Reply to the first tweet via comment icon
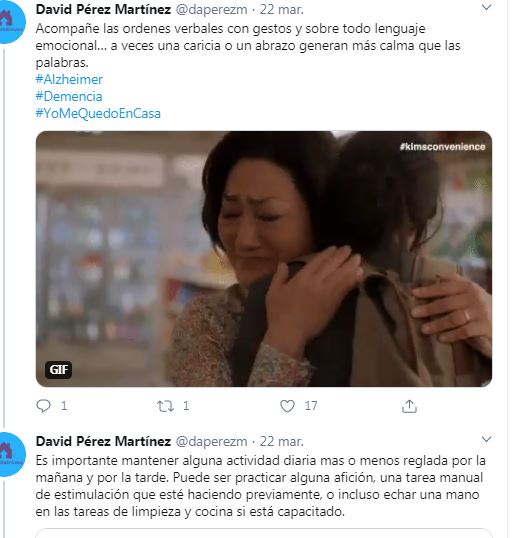This screenshot has height=538, width=514. coord(44,406)
